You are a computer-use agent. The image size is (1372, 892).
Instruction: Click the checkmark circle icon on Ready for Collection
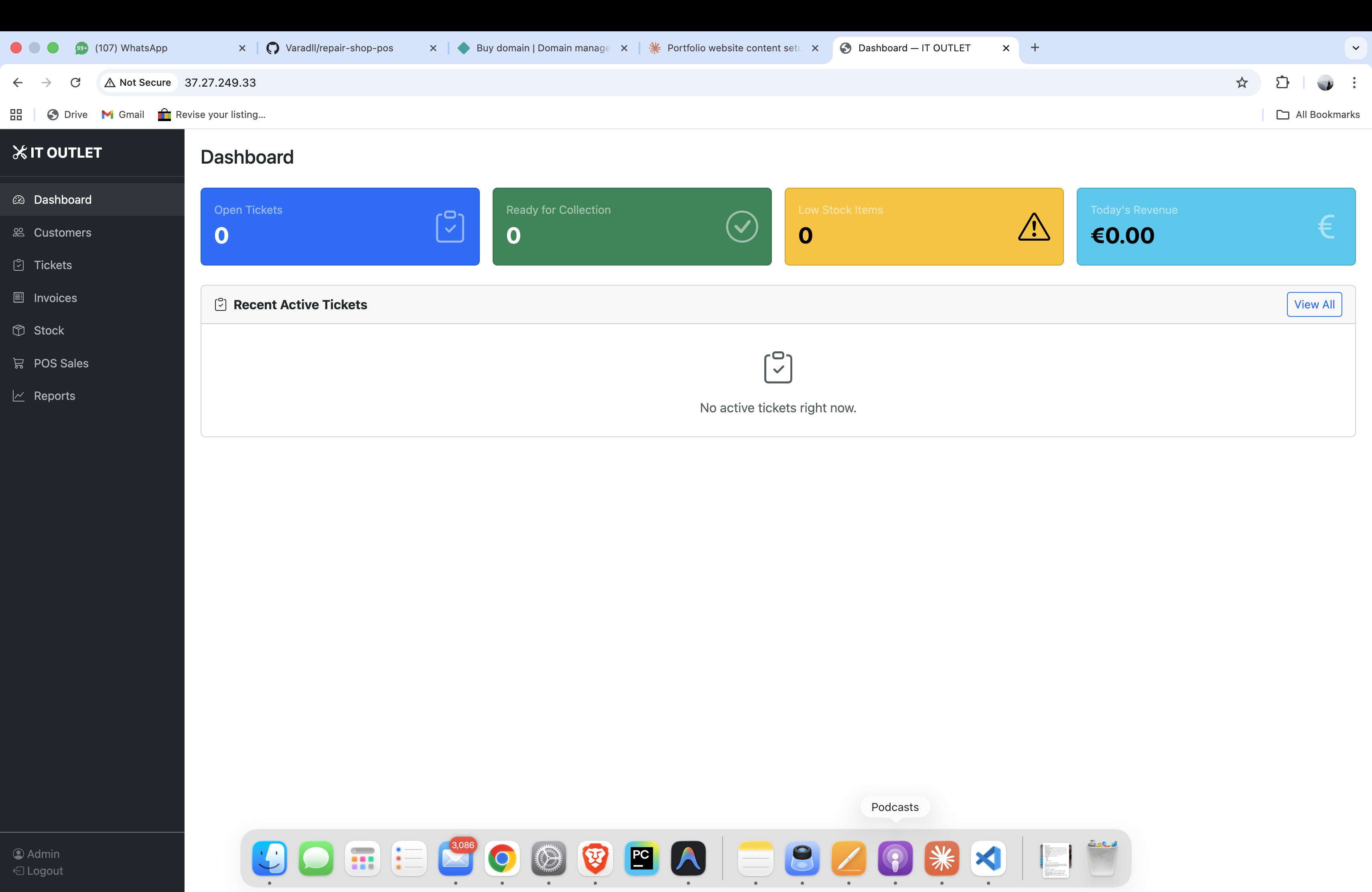(x=741, y=227)
